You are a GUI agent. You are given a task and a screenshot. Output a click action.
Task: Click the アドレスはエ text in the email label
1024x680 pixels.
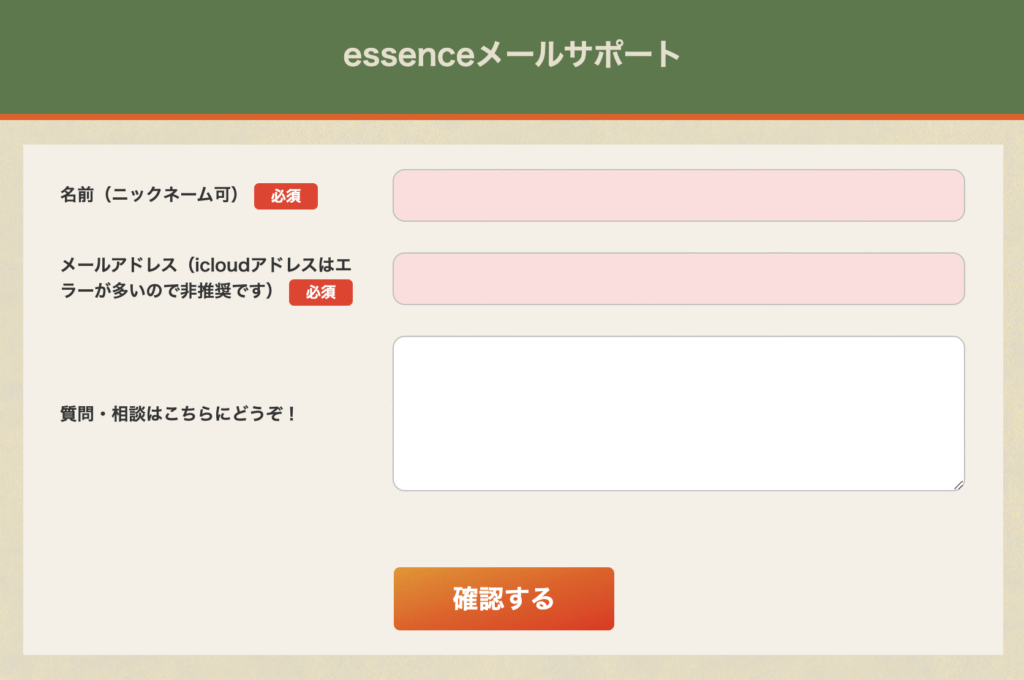click(301, 265)
